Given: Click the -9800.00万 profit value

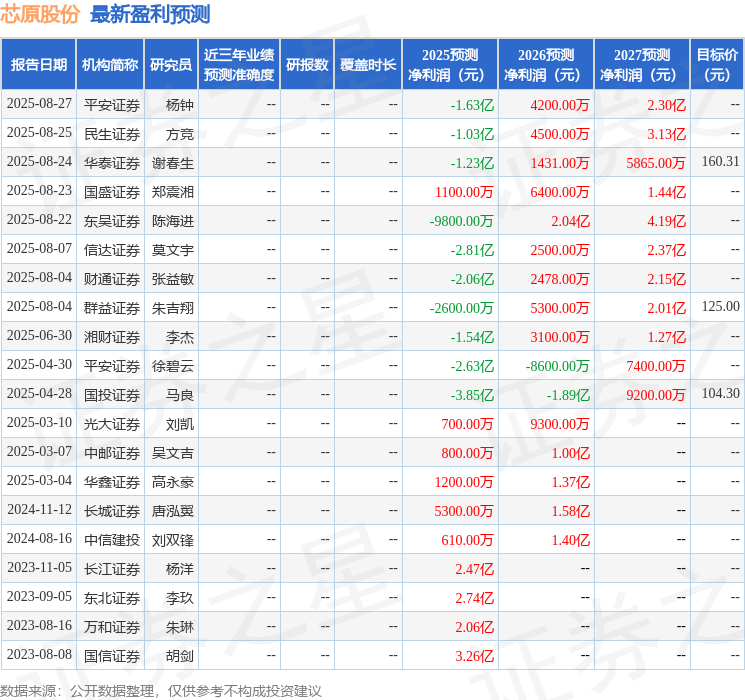Looking at the screenshot, I should pyautogui.click(x=461, y=221).
